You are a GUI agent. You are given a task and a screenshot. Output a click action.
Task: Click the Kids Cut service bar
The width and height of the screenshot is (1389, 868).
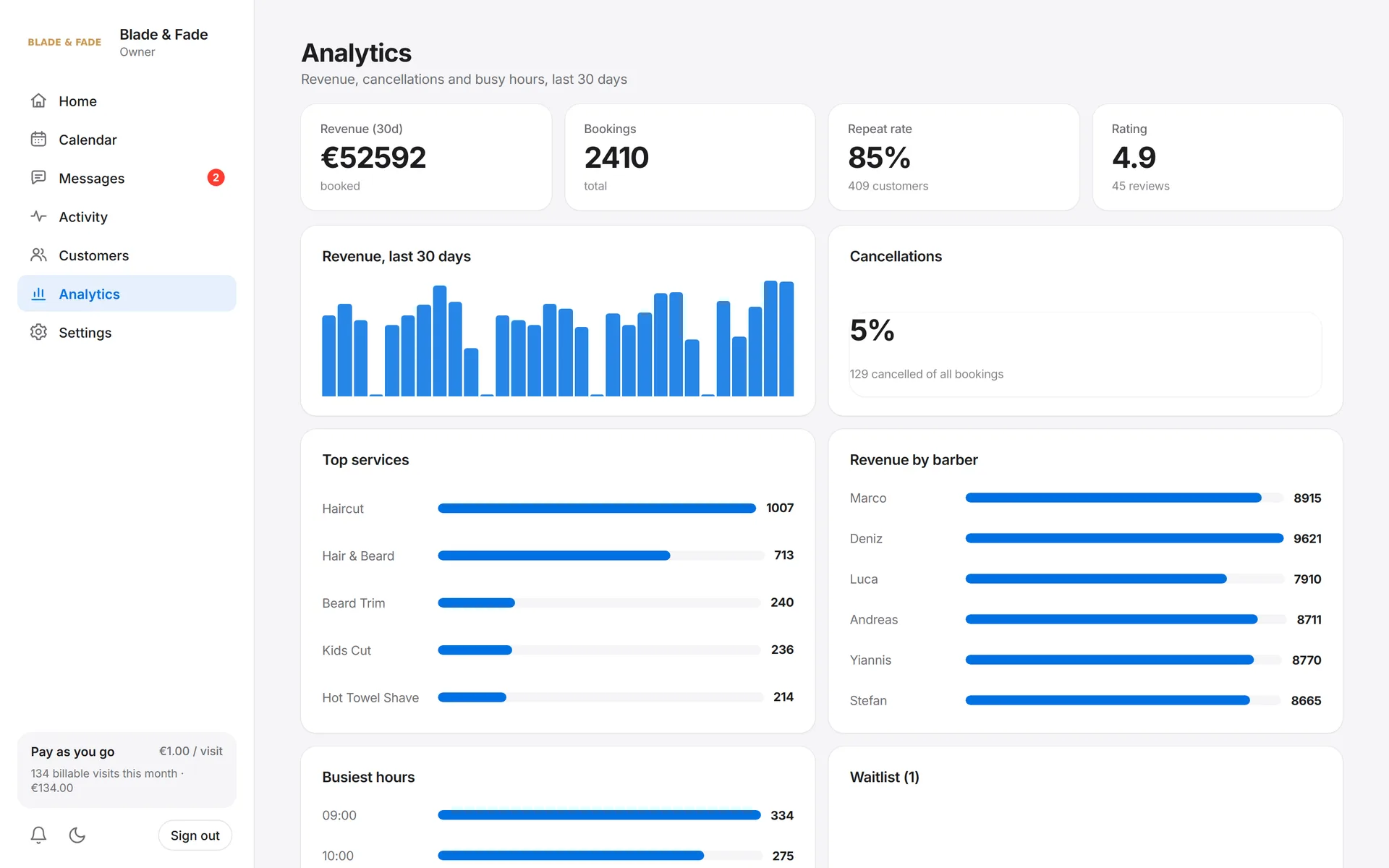599,650
